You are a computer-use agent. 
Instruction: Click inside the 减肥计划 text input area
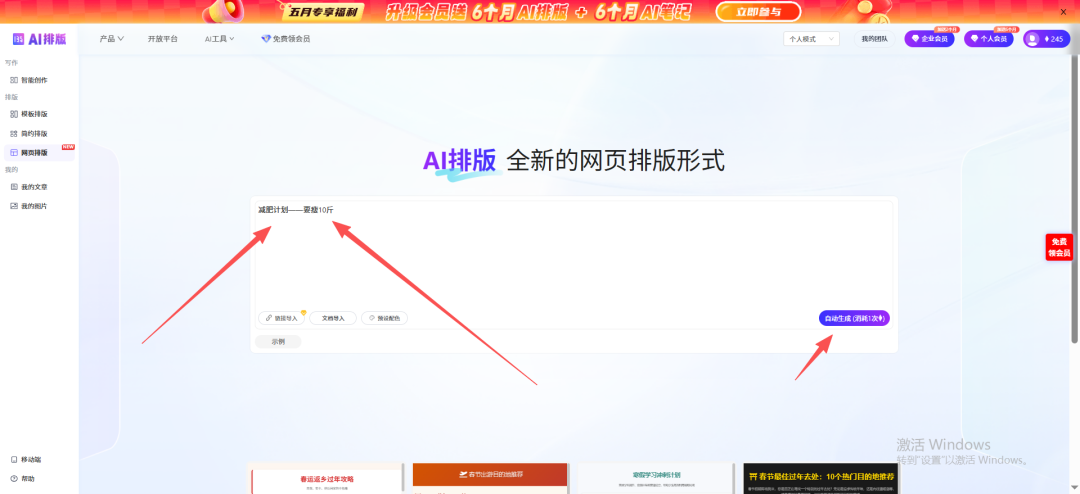(x=574, y=253)
